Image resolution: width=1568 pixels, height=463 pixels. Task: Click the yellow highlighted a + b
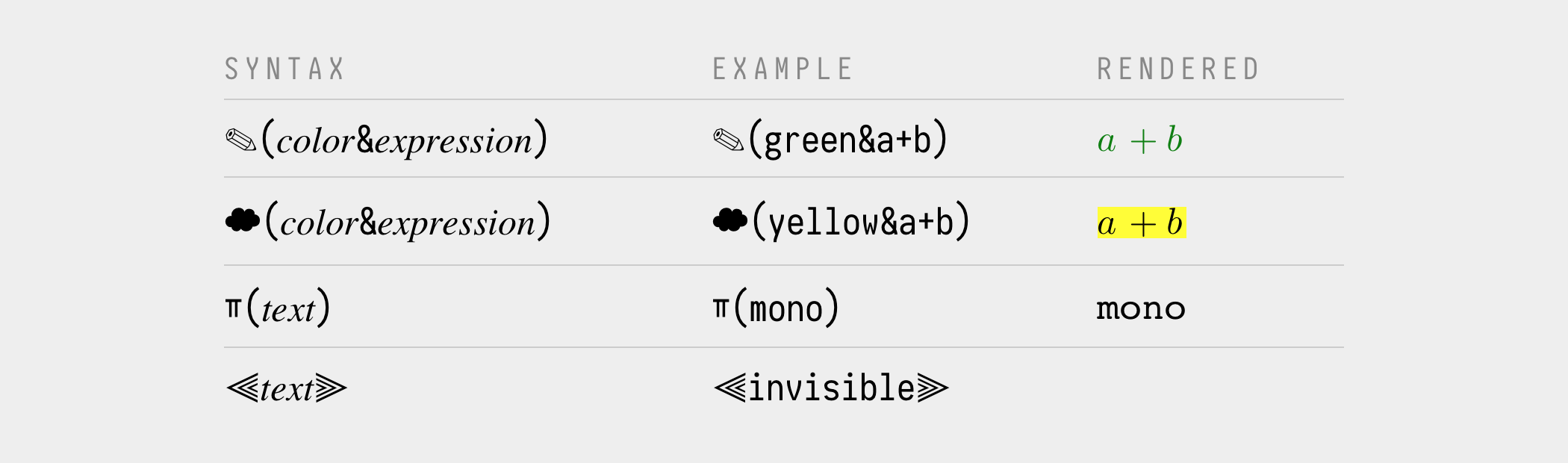tap(1142, 223)
